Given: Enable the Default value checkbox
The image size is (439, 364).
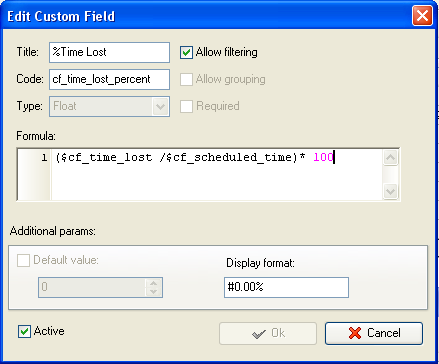Looking at the screenshot, I should pos(23,260).
